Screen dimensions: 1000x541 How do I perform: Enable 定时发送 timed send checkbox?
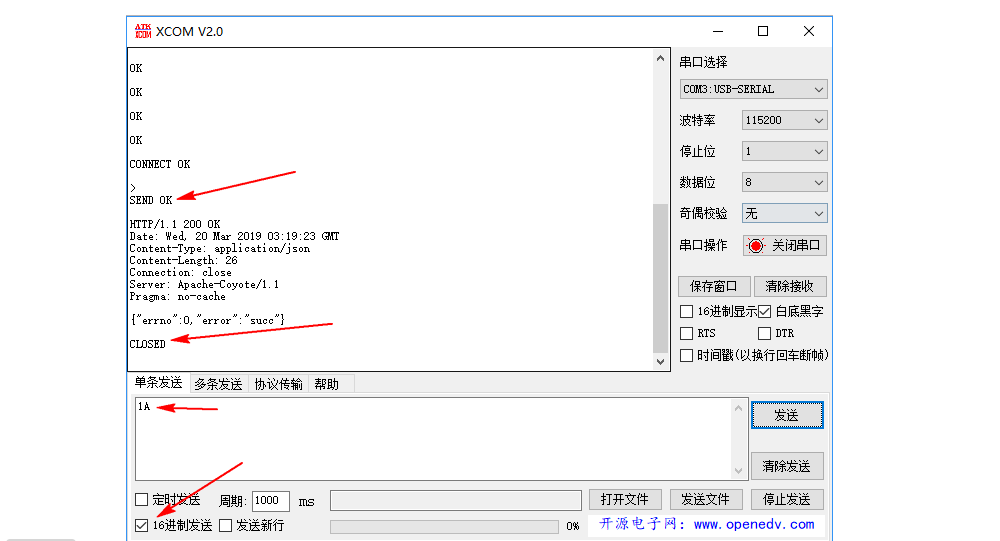pyautogui.click(x=142, y=500)
